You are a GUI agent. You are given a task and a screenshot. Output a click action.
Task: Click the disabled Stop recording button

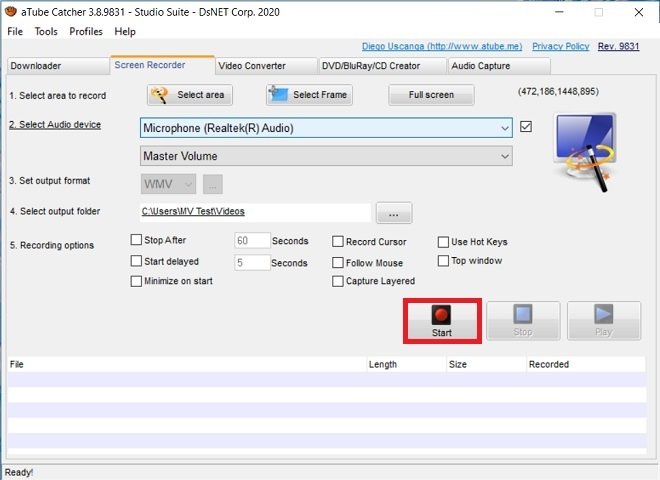coord(523,321)
